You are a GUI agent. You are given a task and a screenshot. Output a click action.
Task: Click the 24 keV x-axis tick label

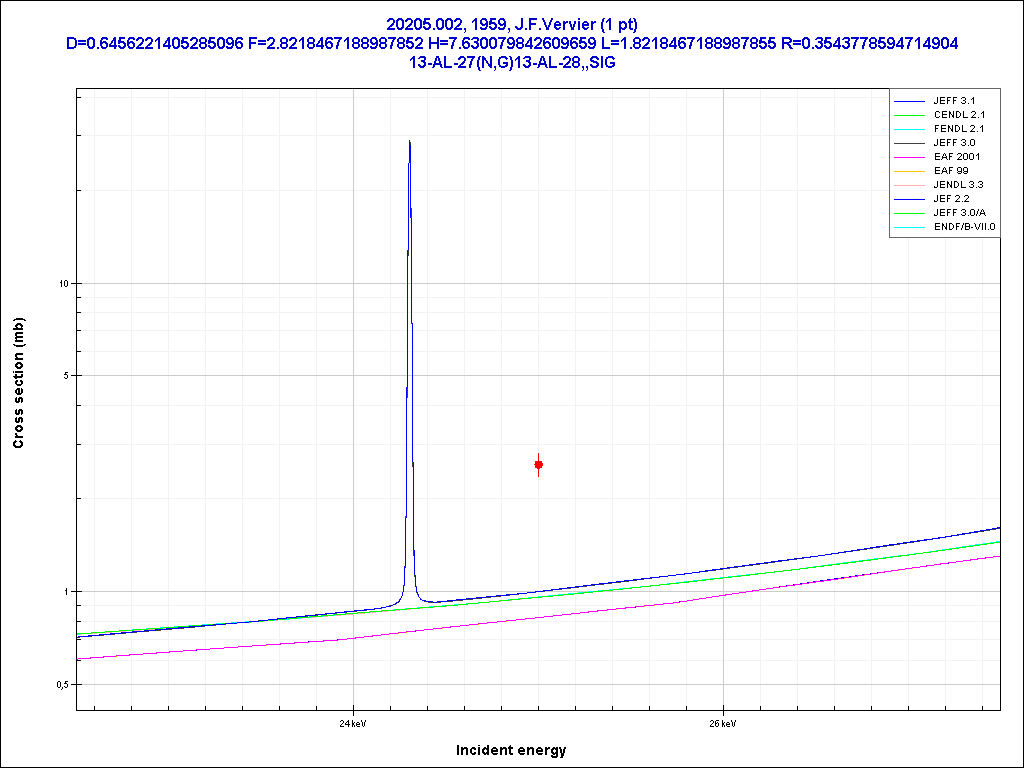[352, 723]
